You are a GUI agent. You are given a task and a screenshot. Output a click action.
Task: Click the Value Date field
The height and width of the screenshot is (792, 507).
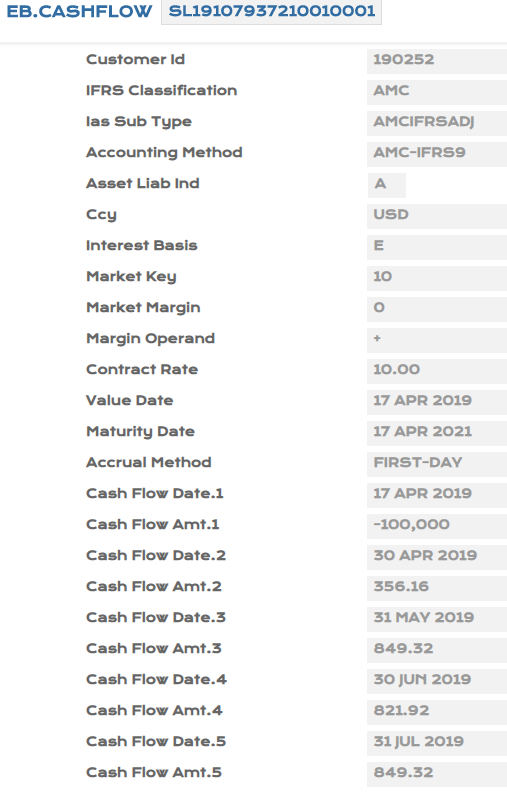coord(437,401)
